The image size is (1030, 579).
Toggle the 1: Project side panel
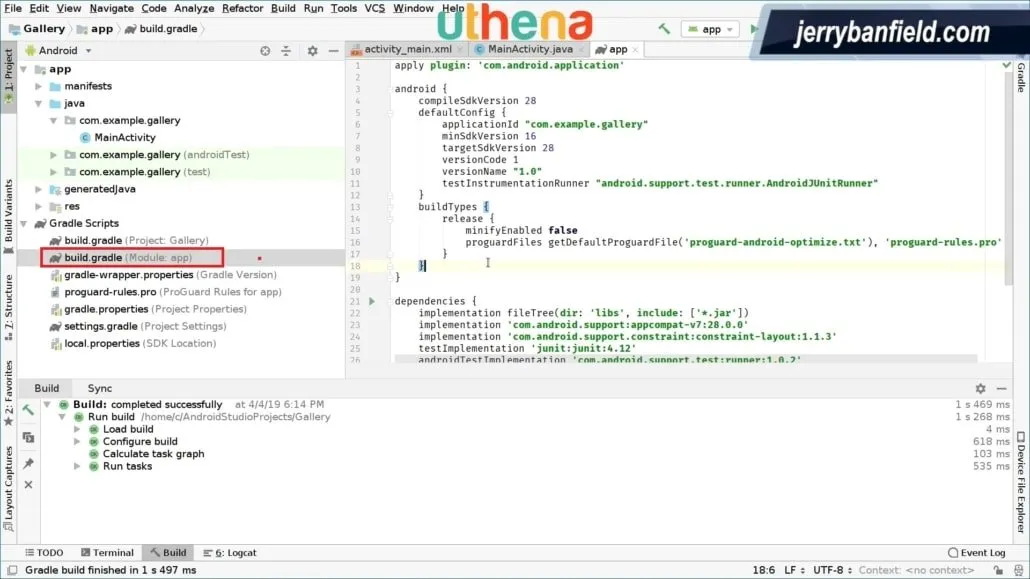coord(9,76)
